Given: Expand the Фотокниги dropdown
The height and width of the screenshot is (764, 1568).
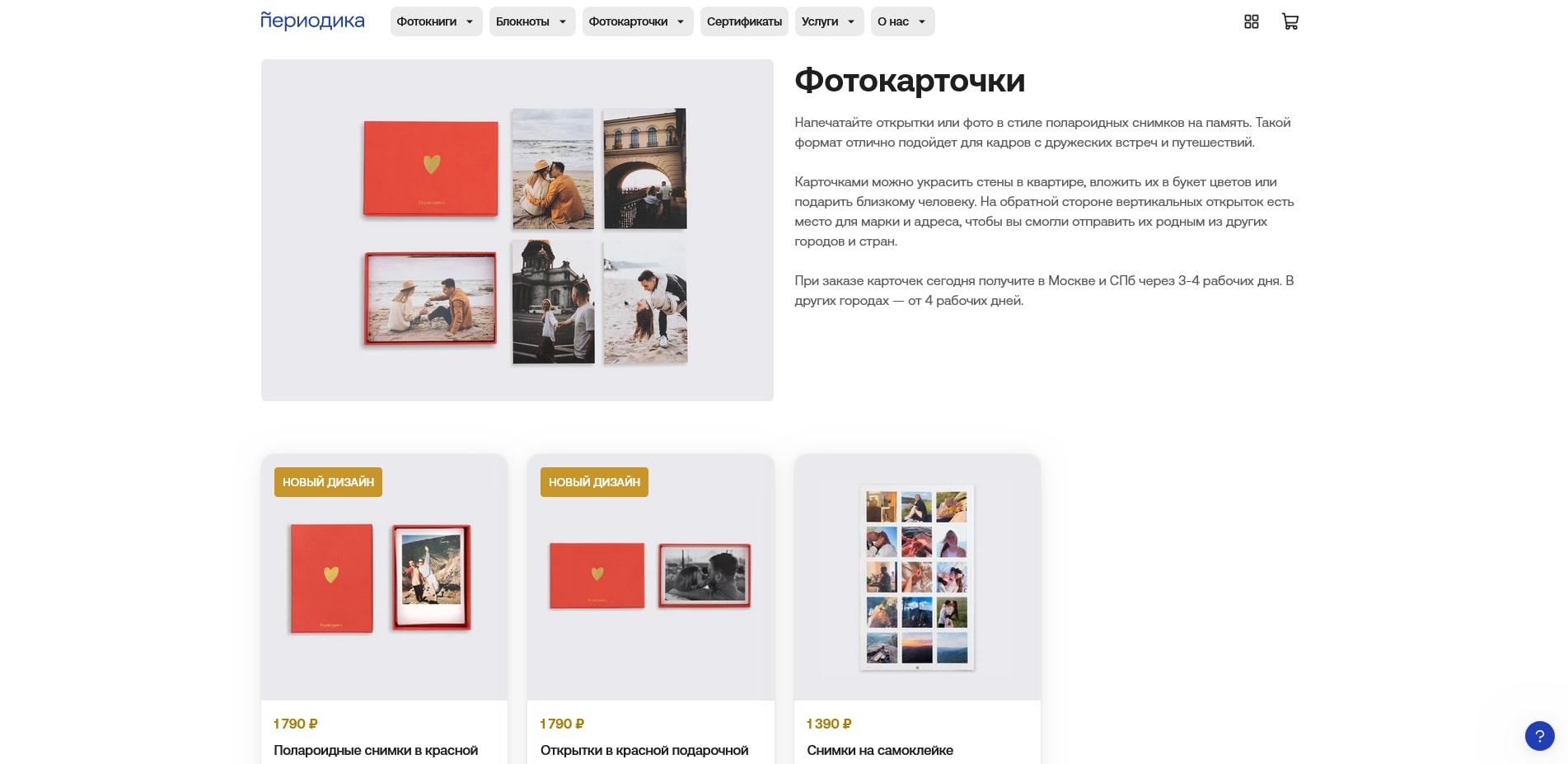Looking at the screenshot, I should click(x=436, y=21).
